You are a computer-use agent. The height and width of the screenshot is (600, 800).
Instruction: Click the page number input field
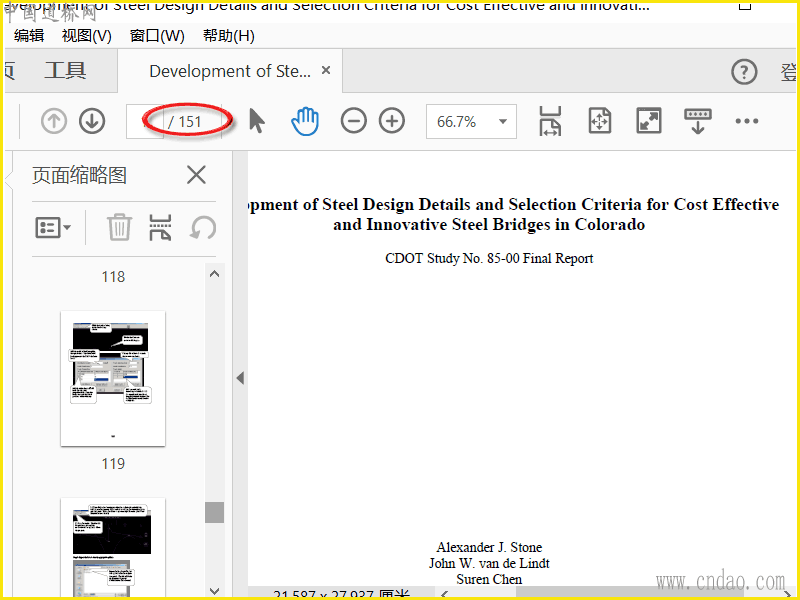pyautogui.click(x=145, y=121)
